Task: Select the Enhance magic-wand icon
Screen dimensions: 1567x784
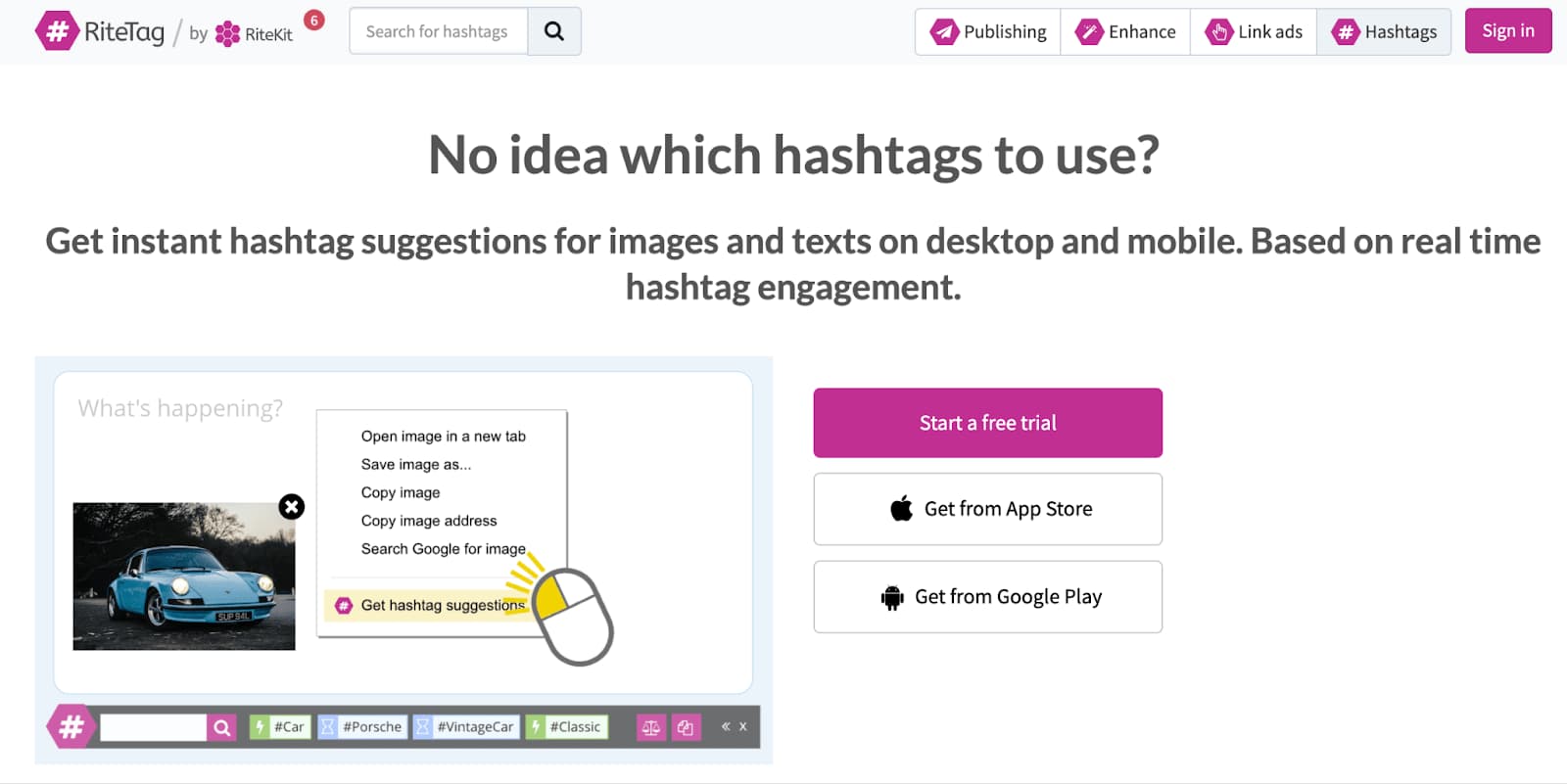Action: click(1089, 30)
